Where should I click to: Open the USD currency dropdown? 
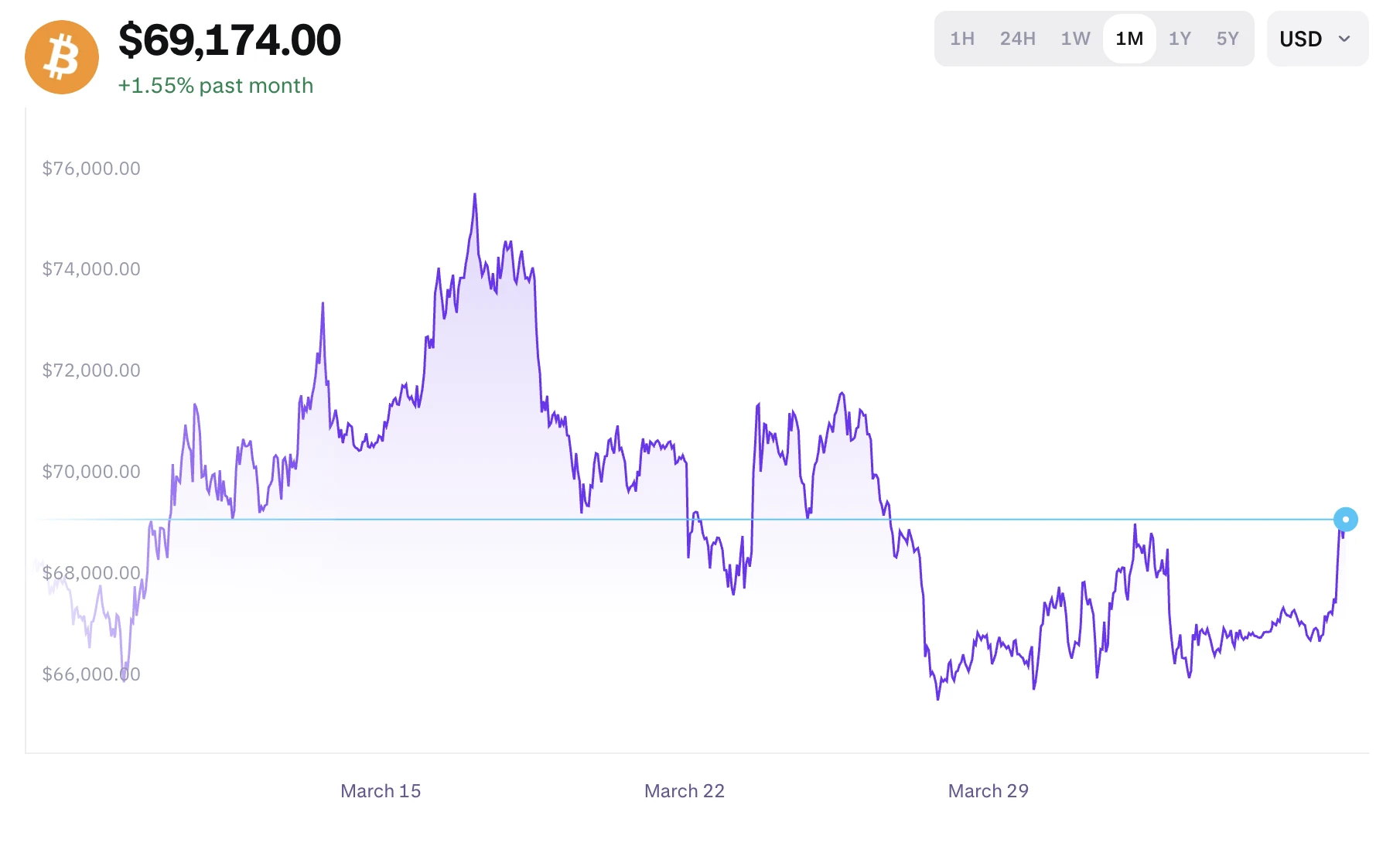point(1316,39)
